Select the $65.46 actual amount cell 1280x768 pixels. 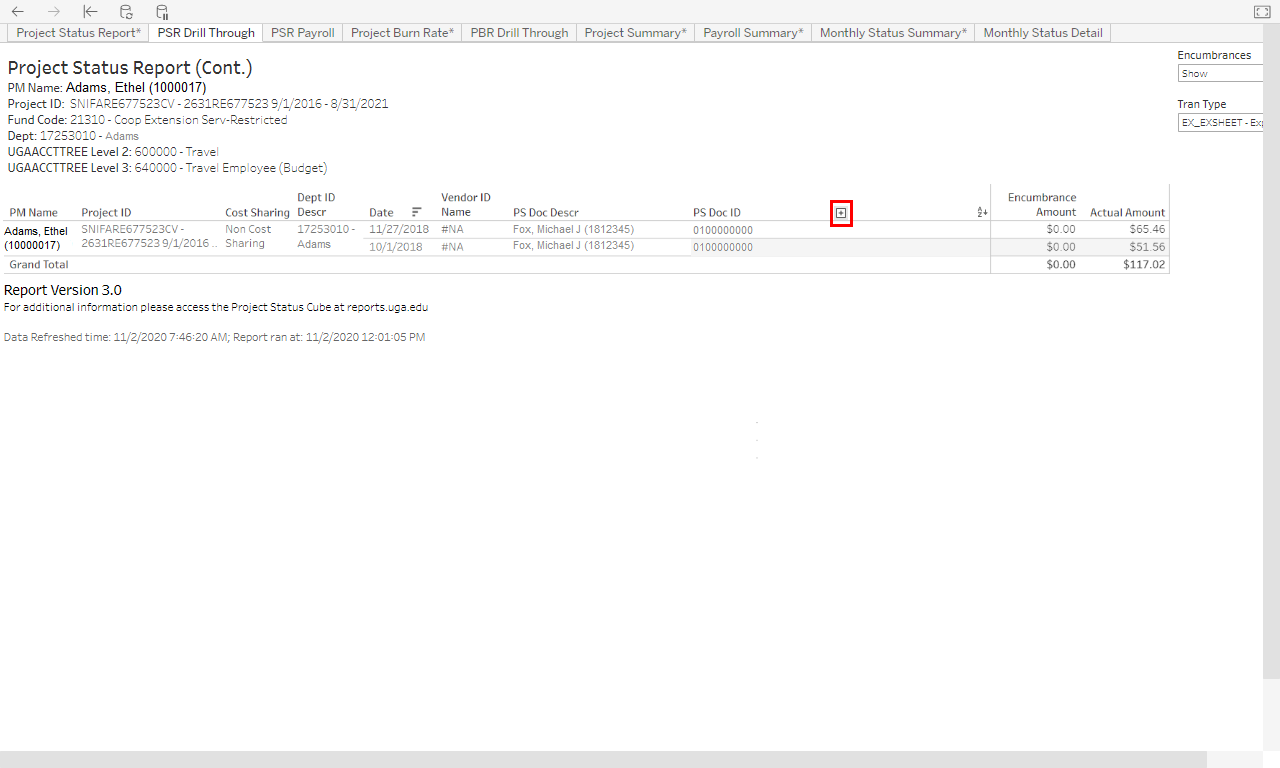1147,229
